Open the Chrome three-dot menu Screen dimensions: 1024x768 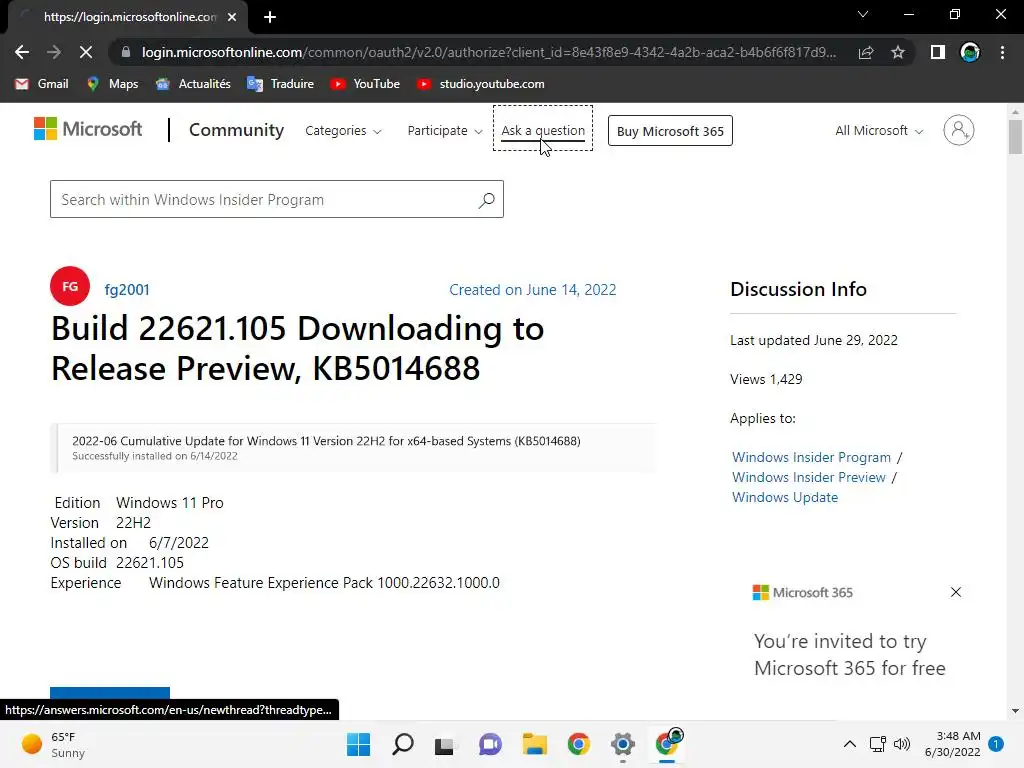click(x=1002, y=52)
